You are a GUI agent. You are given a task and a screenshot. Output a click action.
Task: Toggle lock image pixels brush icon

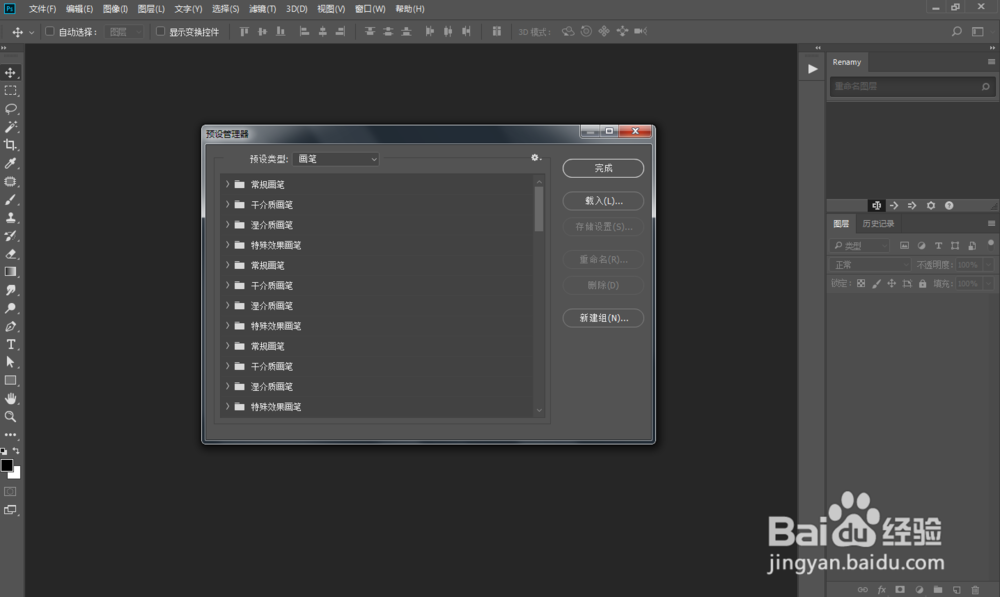(876, 283)
